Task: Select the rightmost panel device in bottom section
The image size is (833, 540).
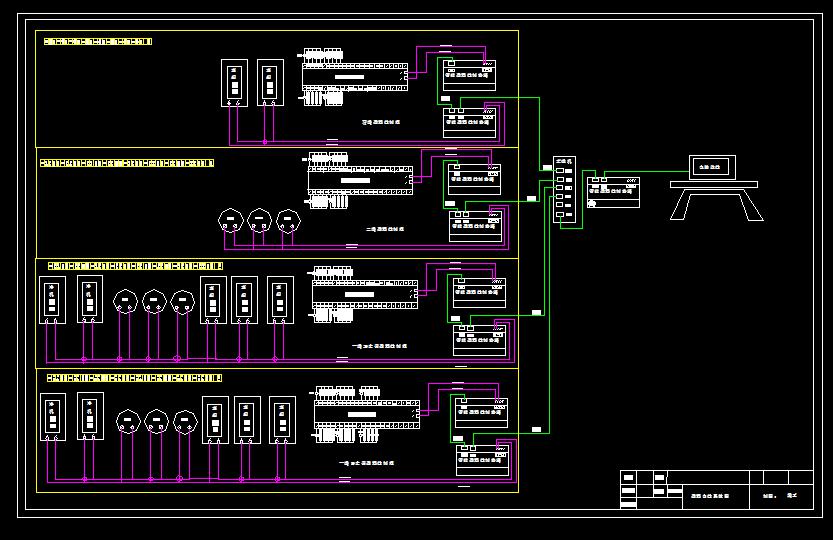Action: (x=282, y=420)
